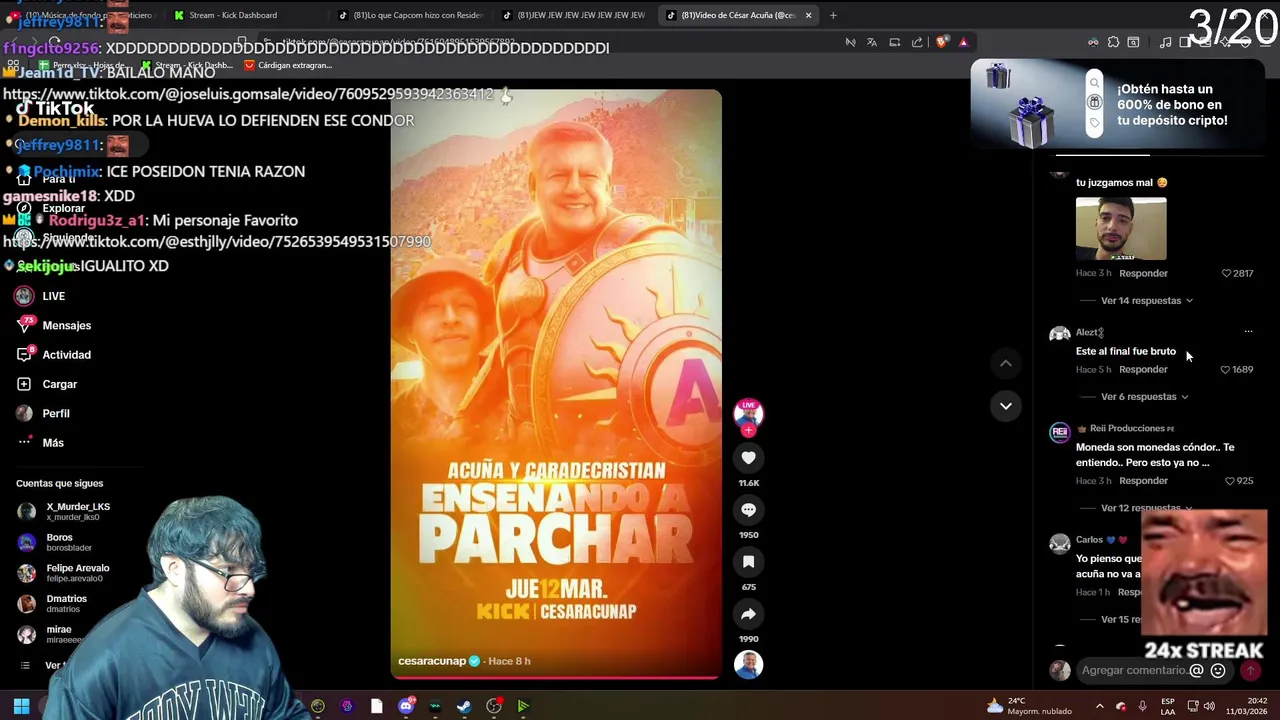Like the comment with 2817 likes

1226,273
